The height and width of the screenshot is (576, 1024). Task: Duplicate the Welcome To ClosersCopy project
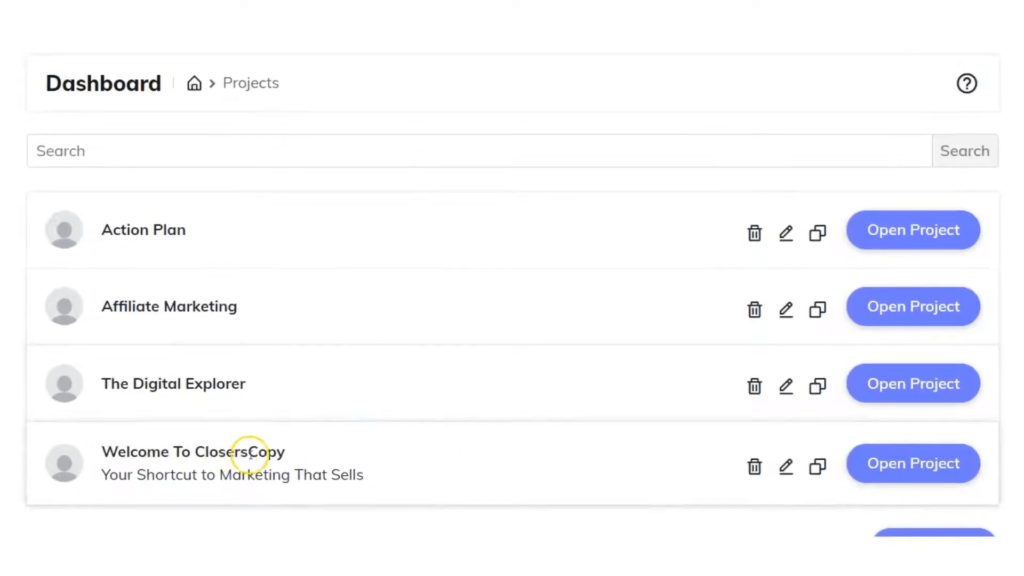point(817,466)
